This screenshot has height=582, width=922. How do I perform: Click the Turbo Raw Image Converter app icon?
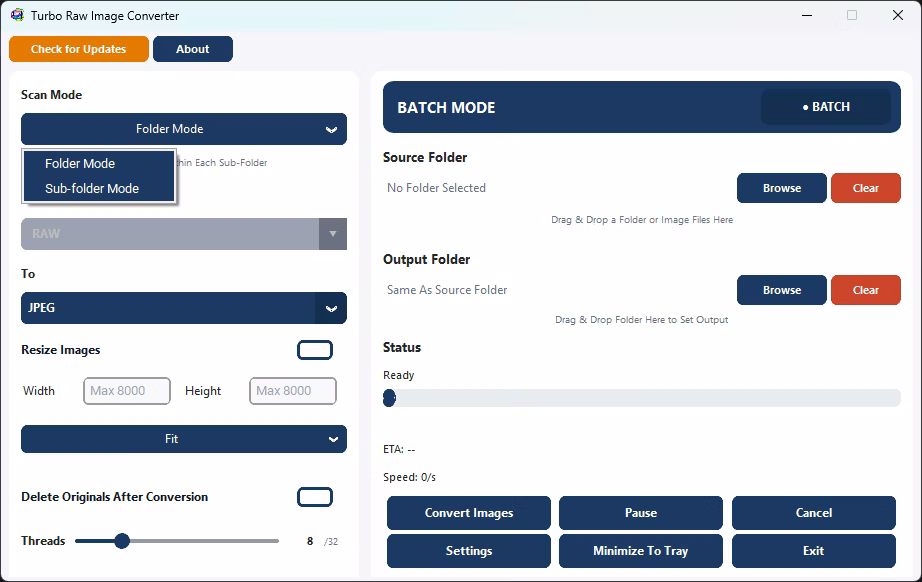pyautogui.click(x=18, y=15)
